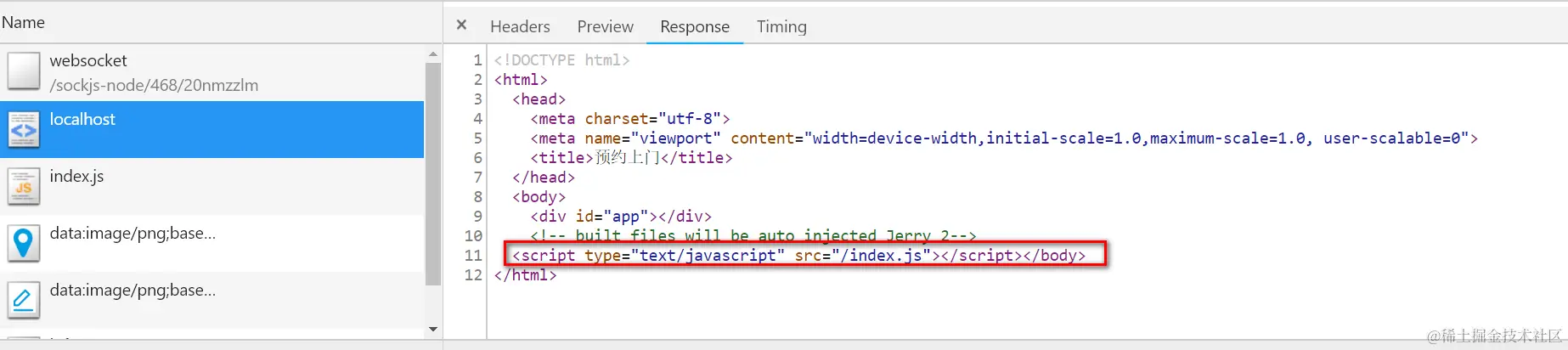
Task: Close the request details panel
Action: (461, 25)
